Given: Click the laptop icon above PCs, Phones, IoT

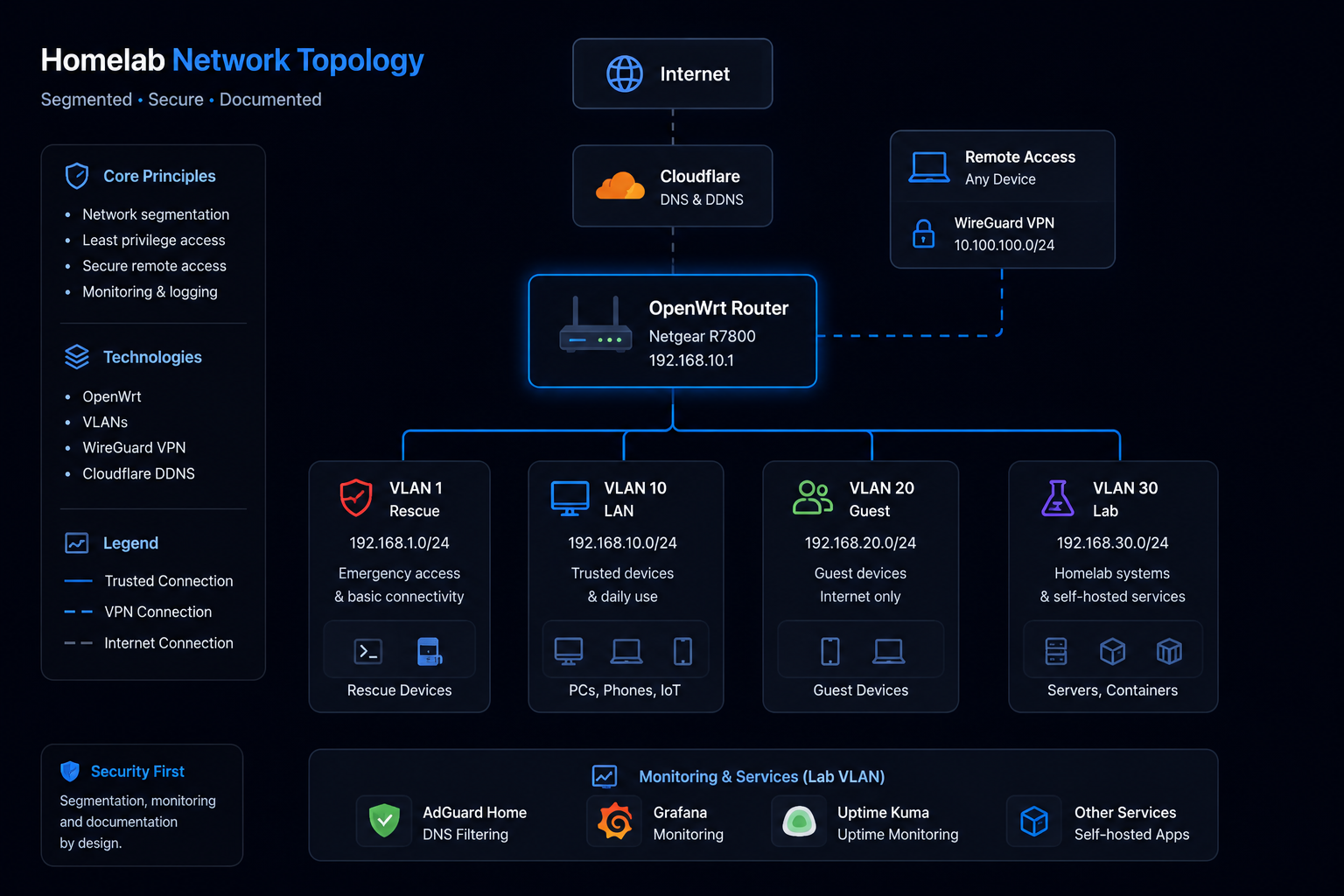Looking at the screenshot, I should pyautogui.click(x=626, y=651).
